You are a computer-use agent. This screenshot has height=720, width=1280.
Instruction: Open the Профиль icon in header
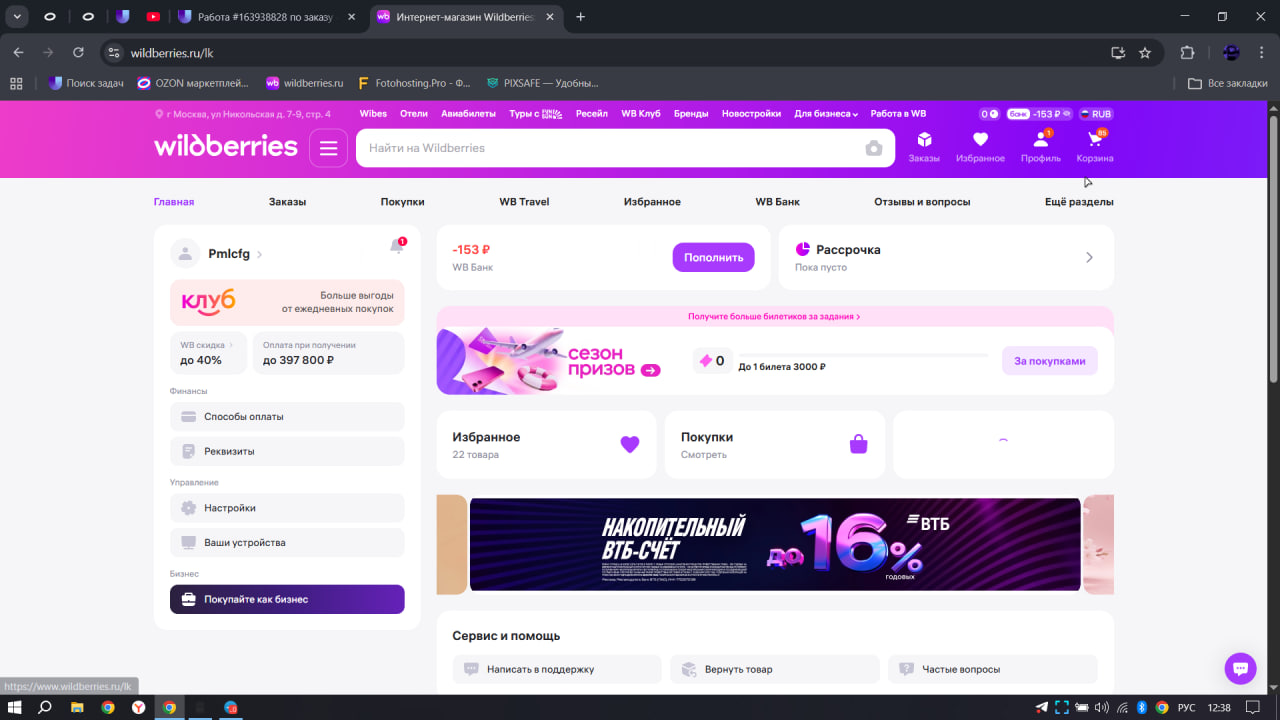(x=1041, y=140)
